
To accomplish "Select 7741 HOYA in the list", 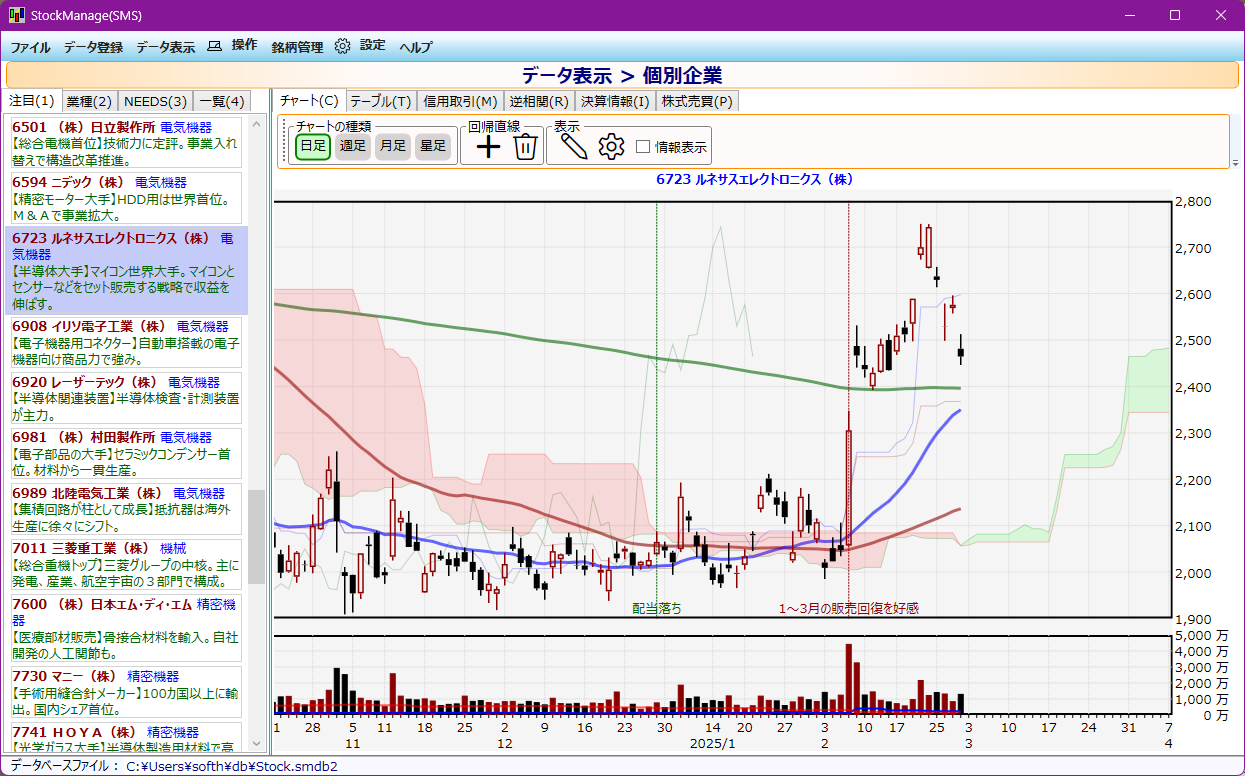I will tap(124, 738).
